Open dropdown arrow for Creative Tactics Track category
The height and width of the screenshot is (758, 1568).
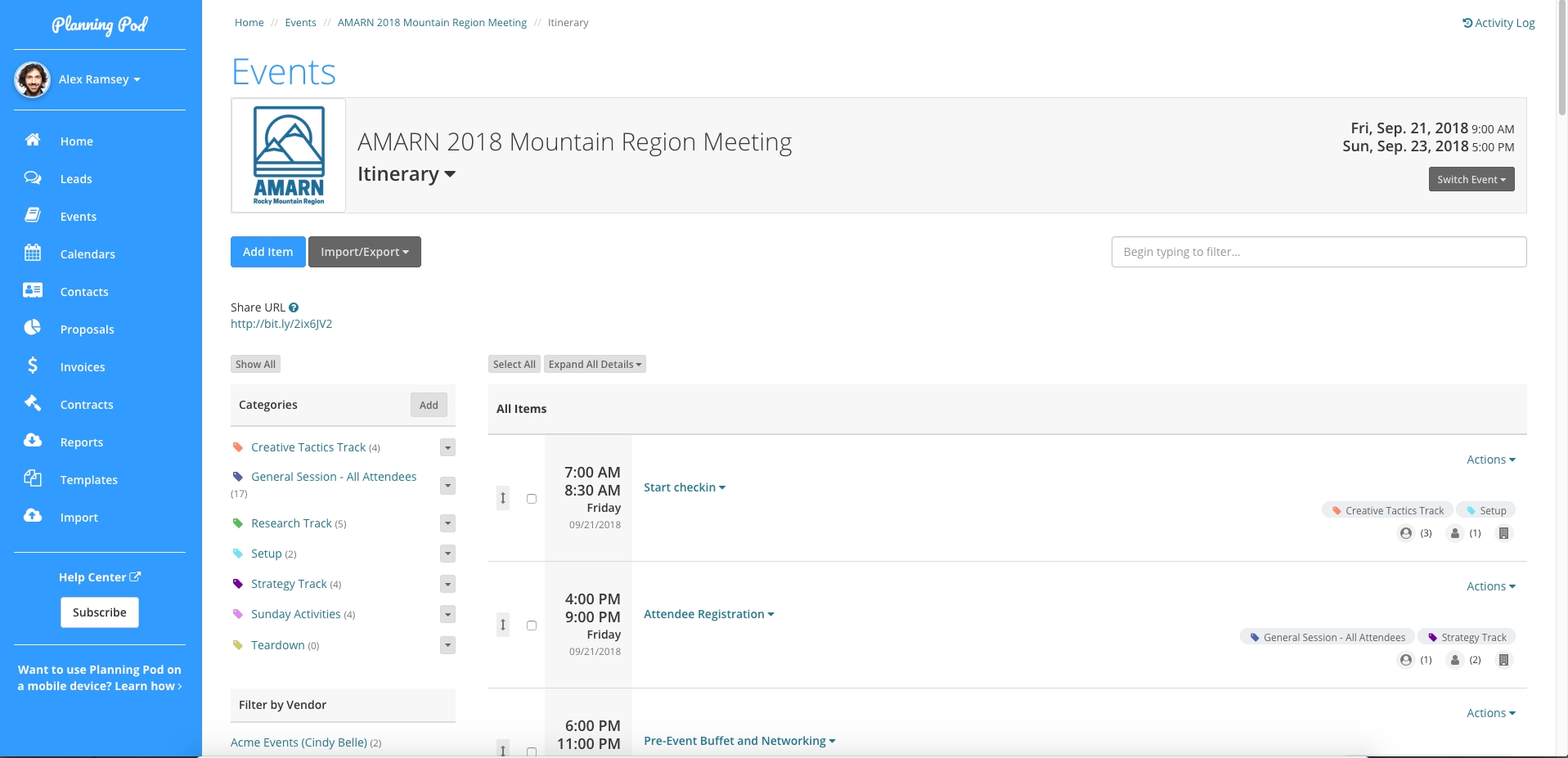tap(447, 447)
